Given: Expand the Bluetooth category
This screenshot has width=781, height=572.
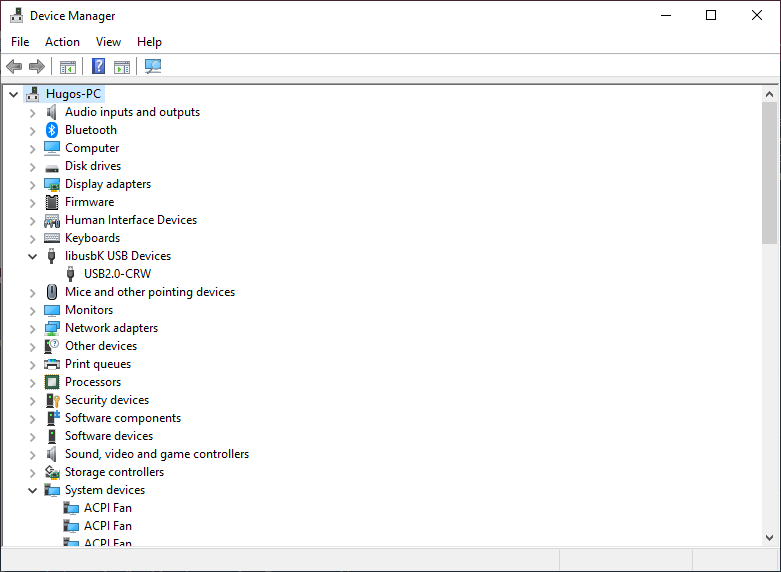Looking at the screenshot, I should 32,131.
